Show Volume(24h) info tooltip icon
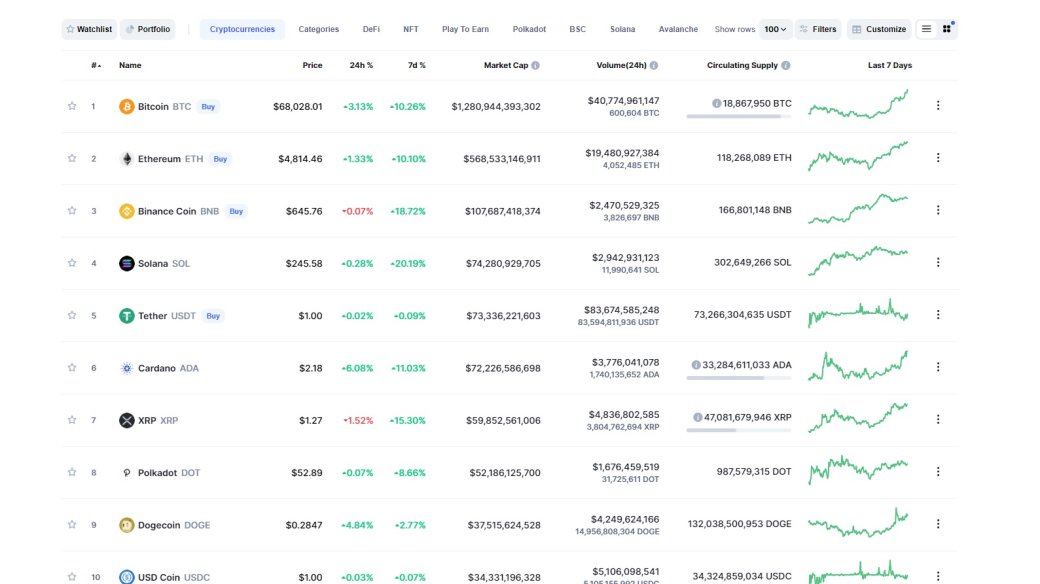This screenshot has height=584, width=1040. [x=654, y=65]
